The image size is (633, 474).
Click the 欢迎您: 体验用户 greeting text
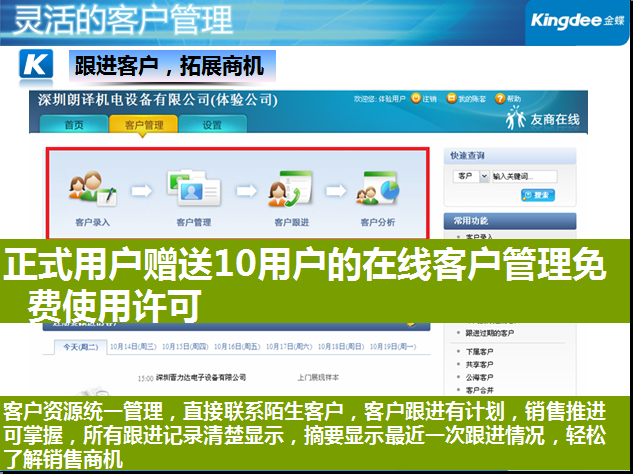point(379,99)
